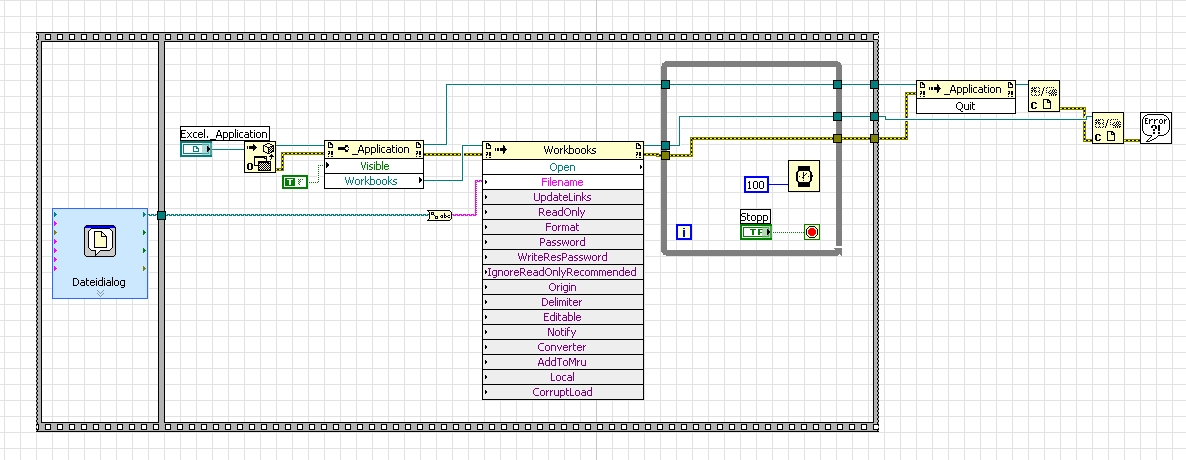Select the AddToMru parameter
The width and height of the screenshot is (1186, 460).
pyautogui.click(x=563, y=362)
